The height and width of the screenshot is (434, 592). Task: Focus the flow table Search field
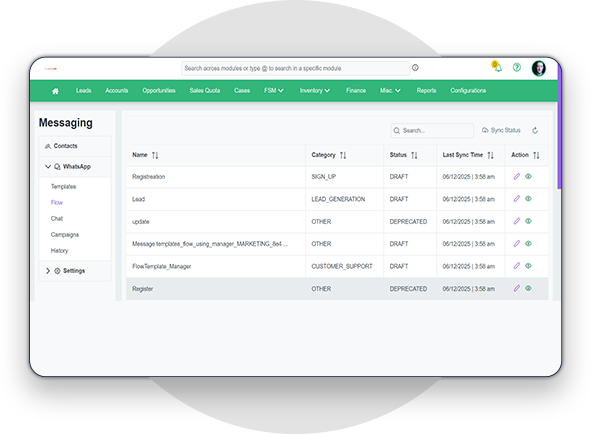click(x=432, y=131)
